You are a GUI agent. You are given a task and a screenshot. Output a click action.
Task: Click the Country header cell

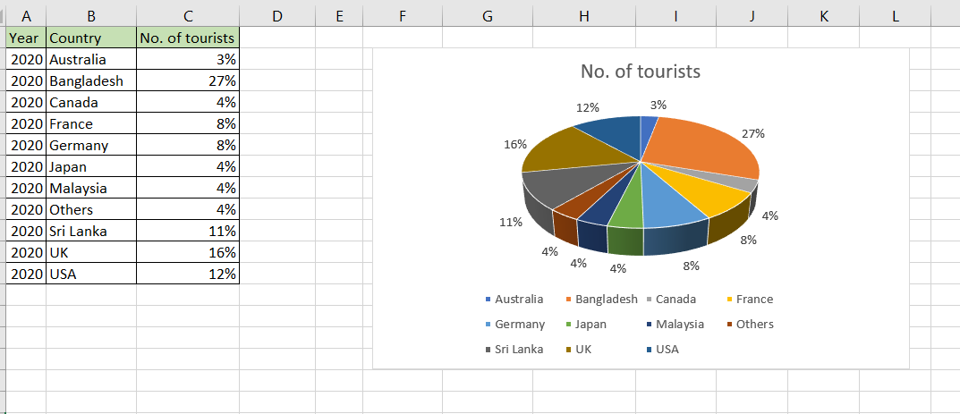click(x=91, y=38)
